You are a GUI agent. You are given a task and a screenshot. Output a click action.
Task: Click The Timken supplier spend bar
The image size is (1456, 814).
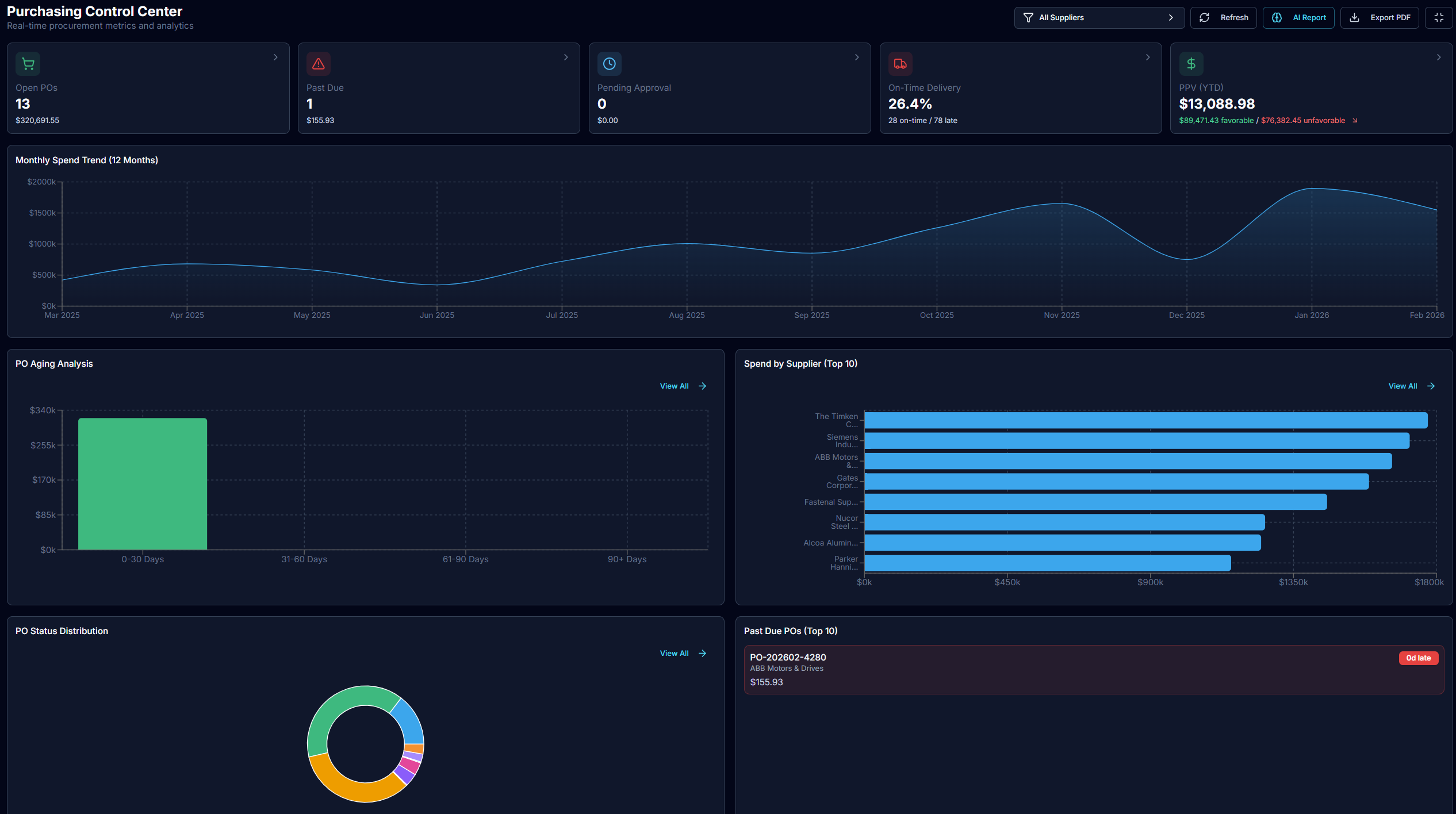pos(1145,420)
